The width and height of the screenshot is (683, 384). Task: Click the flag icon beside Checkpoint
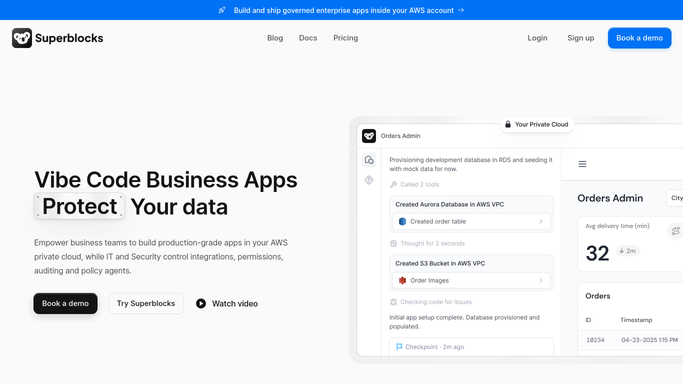tap(399, 347)
